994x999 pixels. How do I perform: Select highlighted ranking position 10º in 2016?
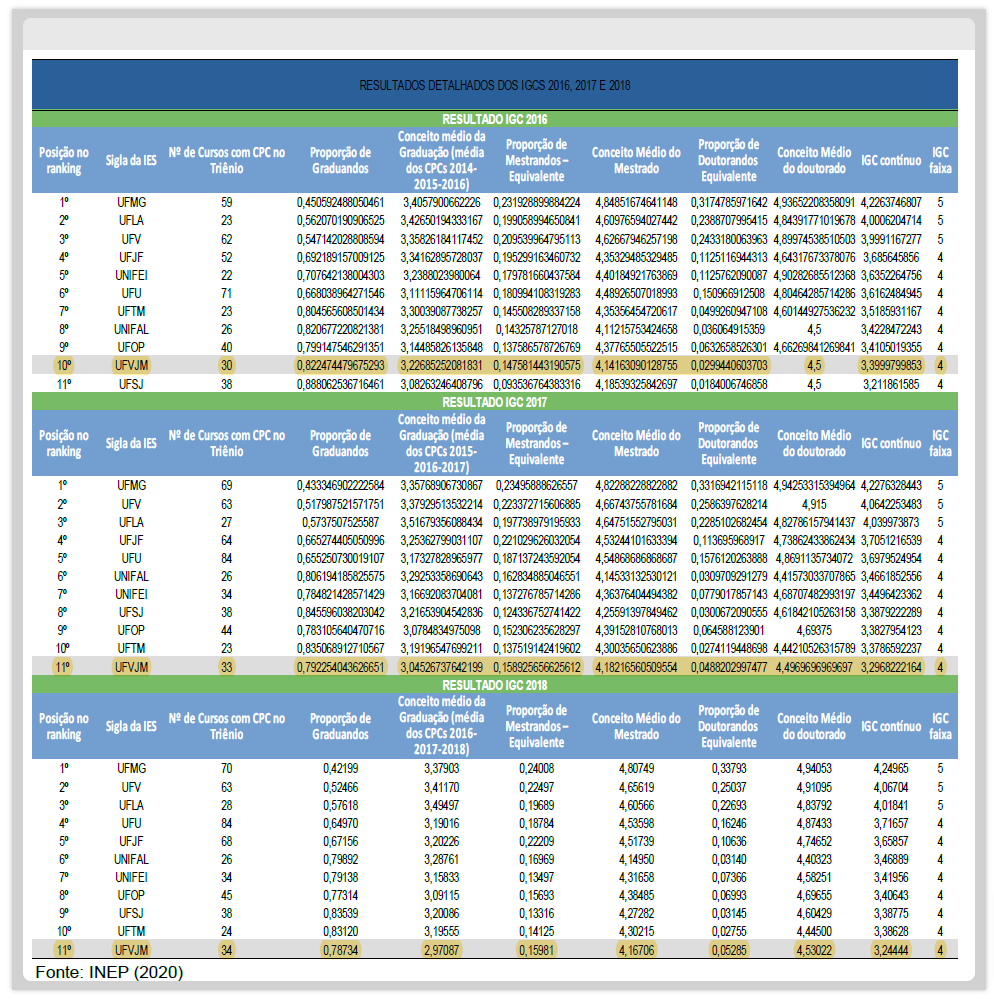click(x=64, y=366)
